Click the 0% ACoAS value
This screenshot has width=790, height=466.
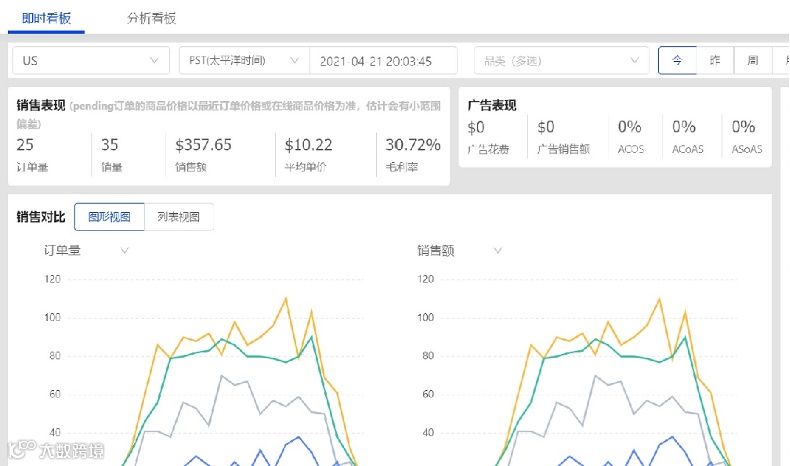point(684,127)
